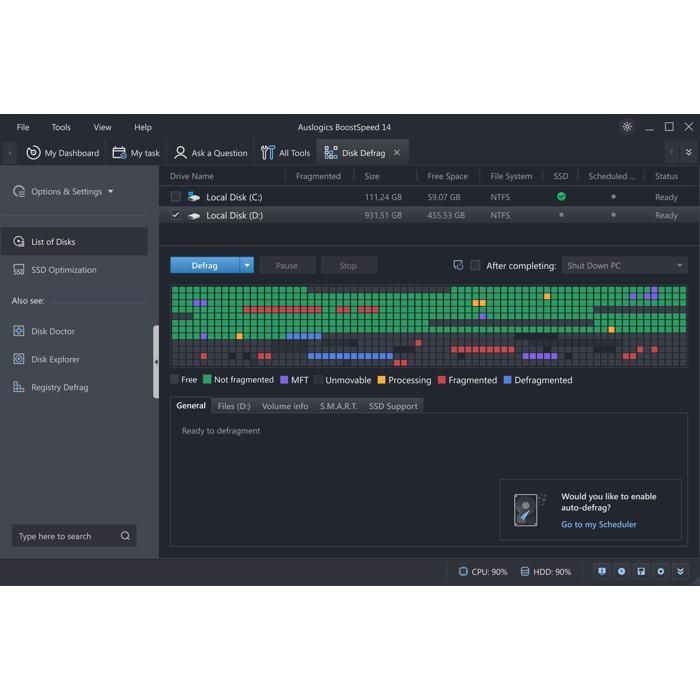Image resolution: width=700 pixels, height=700 pixels.
Task: Click the Disk Explorer icon
Action: pos(19,359)
